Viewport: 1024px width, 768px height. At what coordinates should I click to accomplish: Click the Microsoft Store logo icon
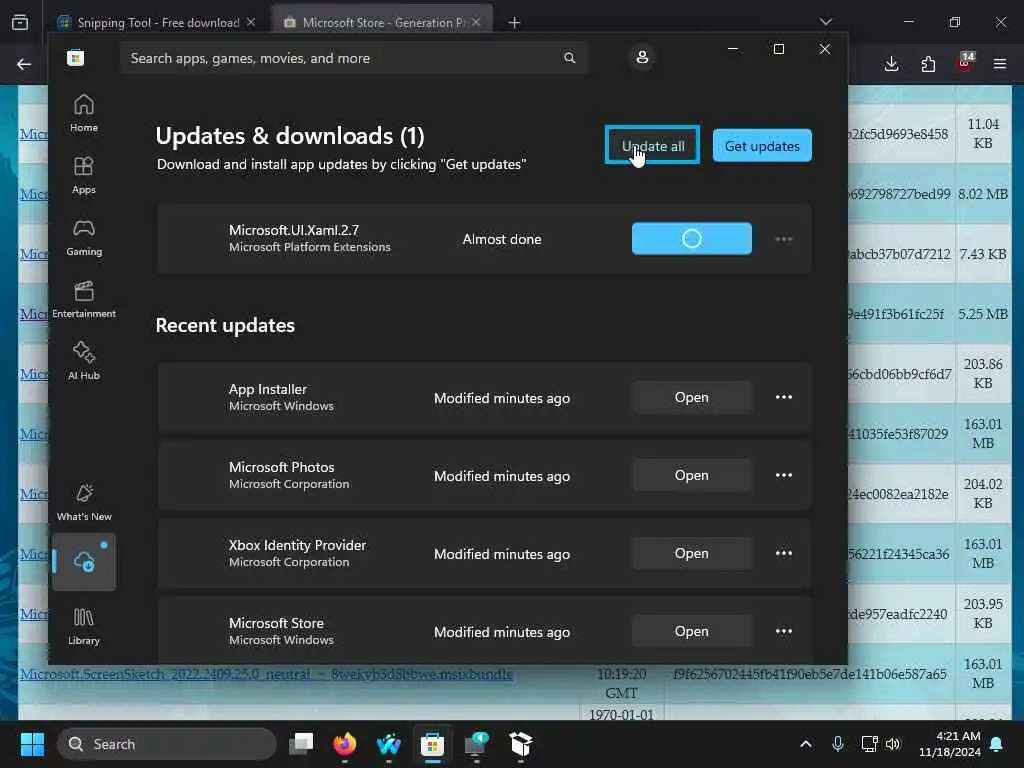[76, 58]
